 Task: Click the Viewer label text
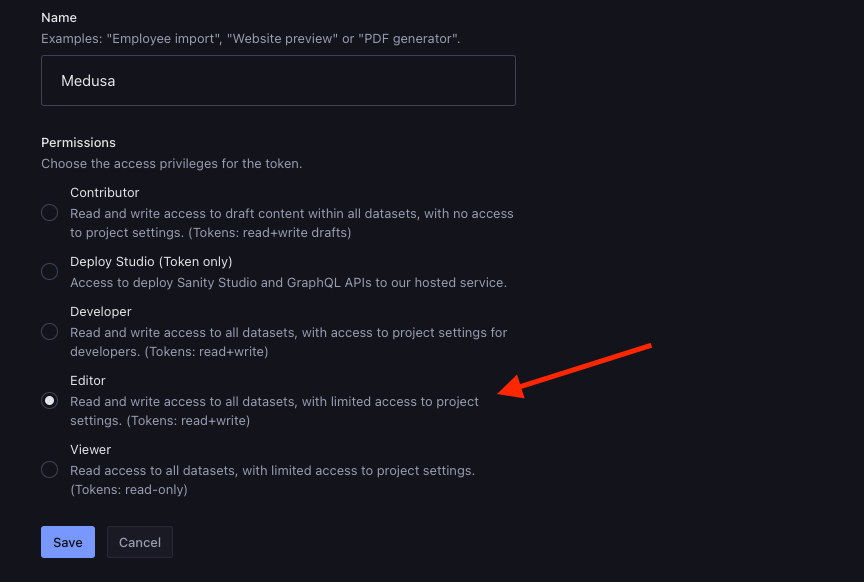click(x=90, y=449)
